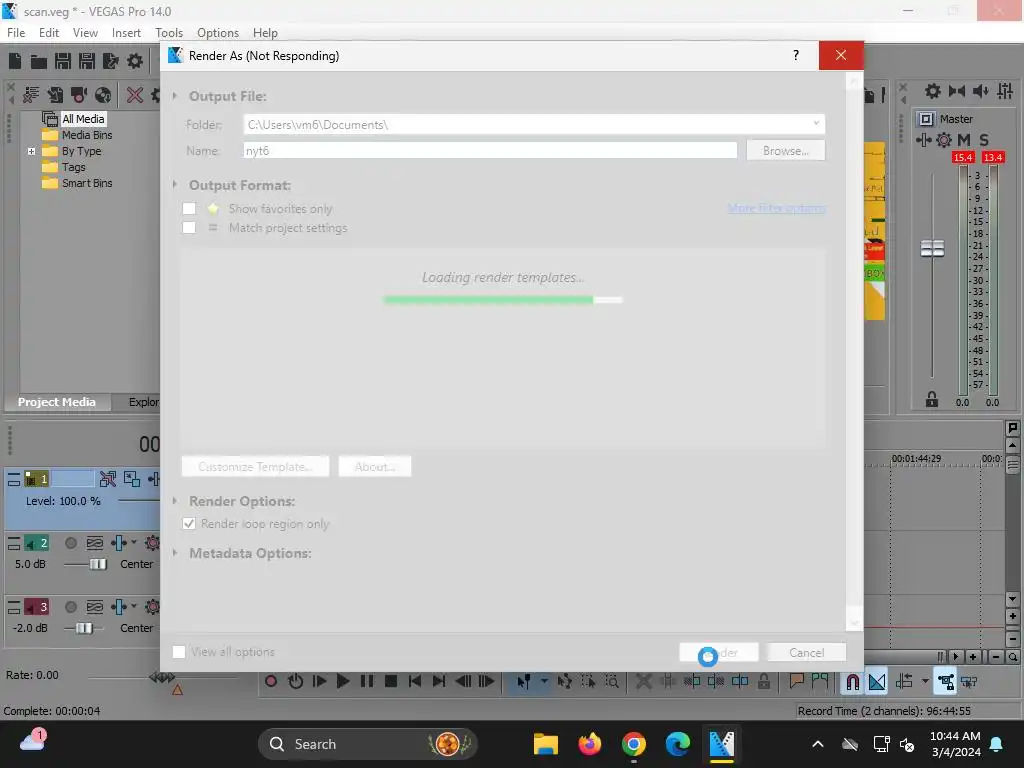Click track 3 volume slider at -2.0 dB

coord(84,628)
